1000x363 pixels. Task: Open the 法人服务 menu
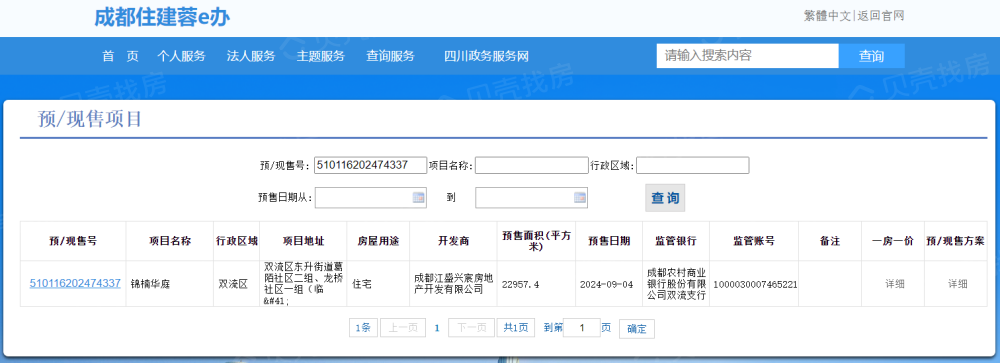click(x=251, y=56)
